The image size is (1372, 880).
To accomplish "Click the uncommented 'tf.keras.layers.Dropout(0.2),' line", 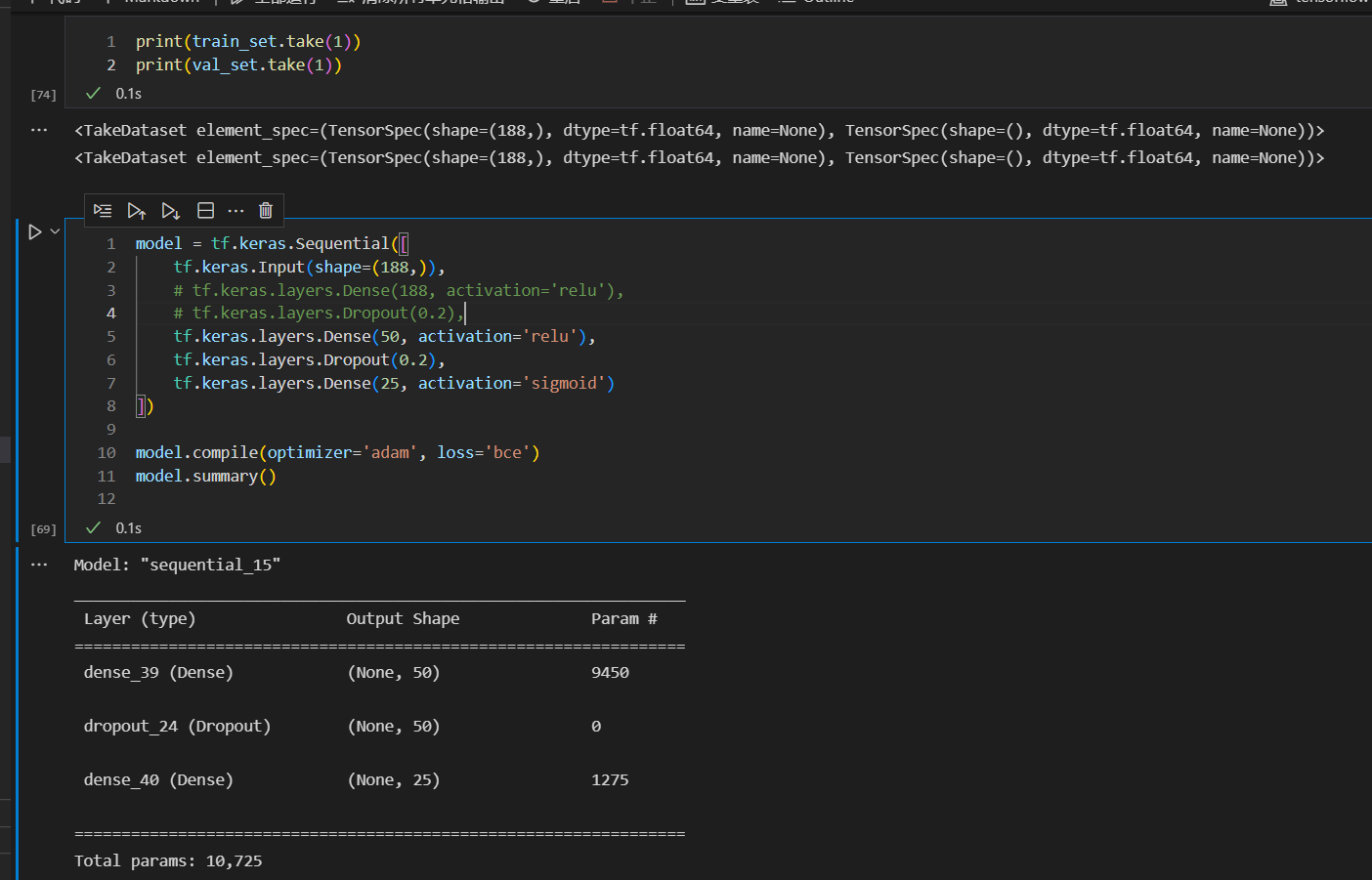I will [309, 359].
